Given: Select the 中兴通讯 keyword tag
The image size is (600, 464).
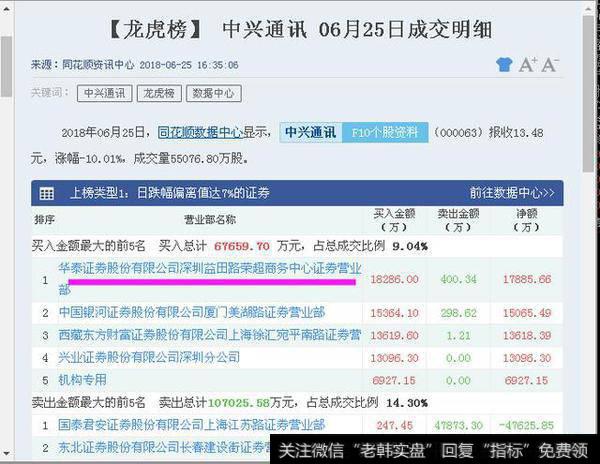Looking at the screenshot, I should click(104, 93).
